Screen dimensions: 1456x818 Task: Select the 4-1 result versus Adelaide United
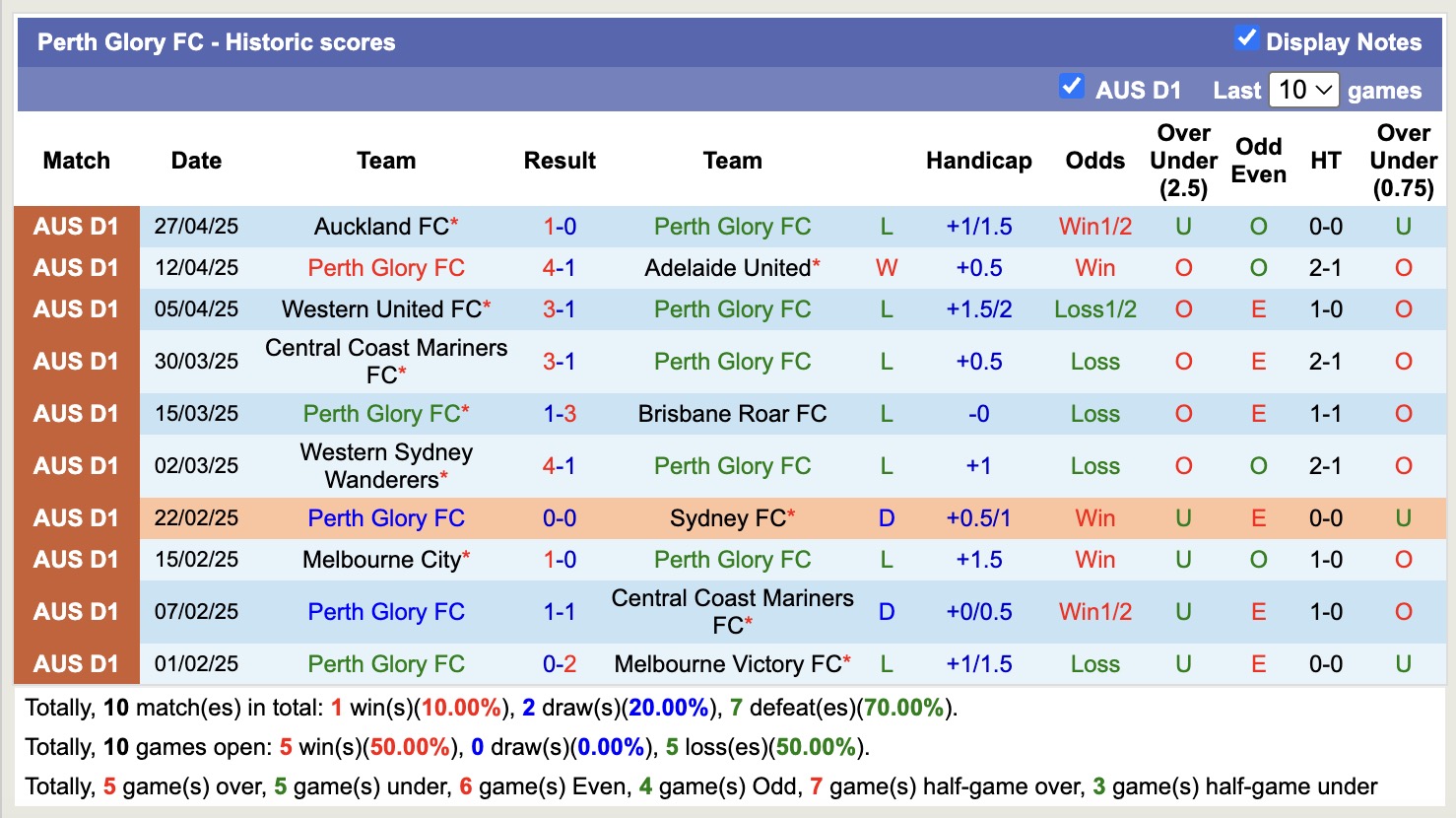click(x=560, y=267)
